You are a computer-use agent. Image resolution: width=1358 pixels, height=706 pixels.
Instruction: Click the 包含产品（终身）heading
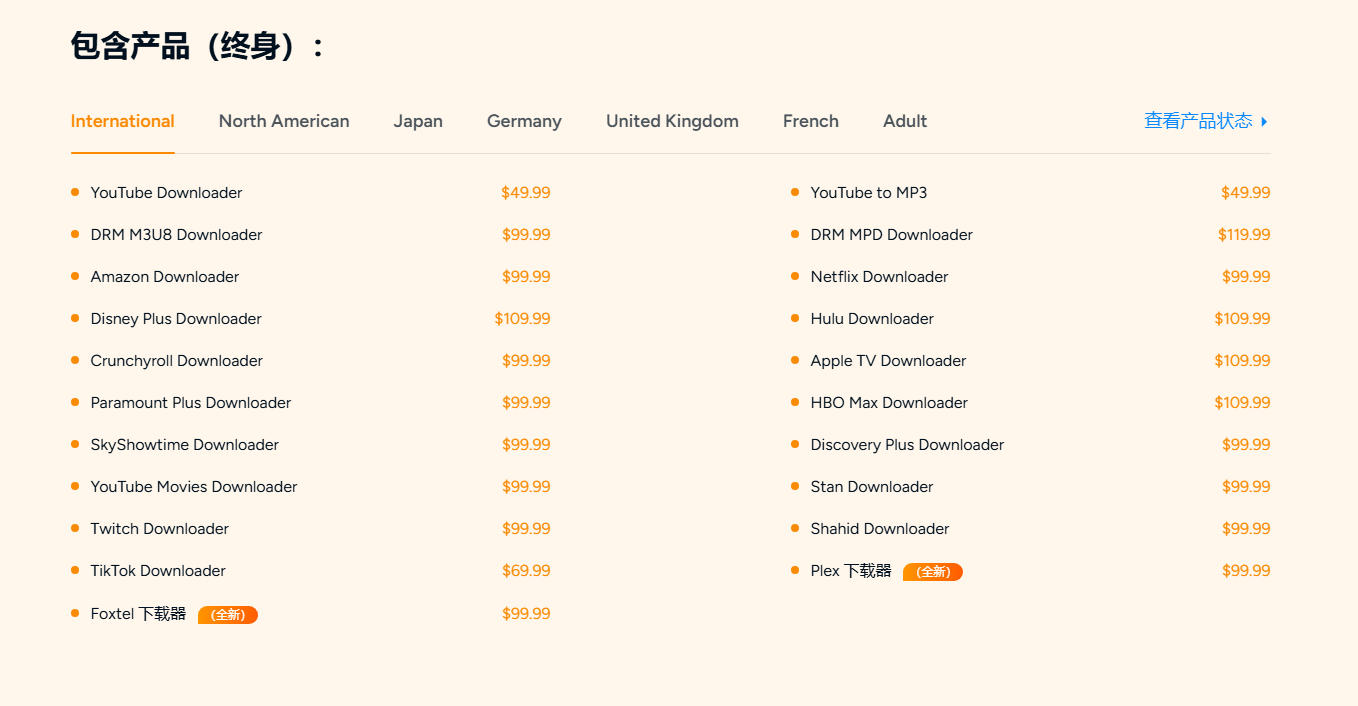point(198,46)
